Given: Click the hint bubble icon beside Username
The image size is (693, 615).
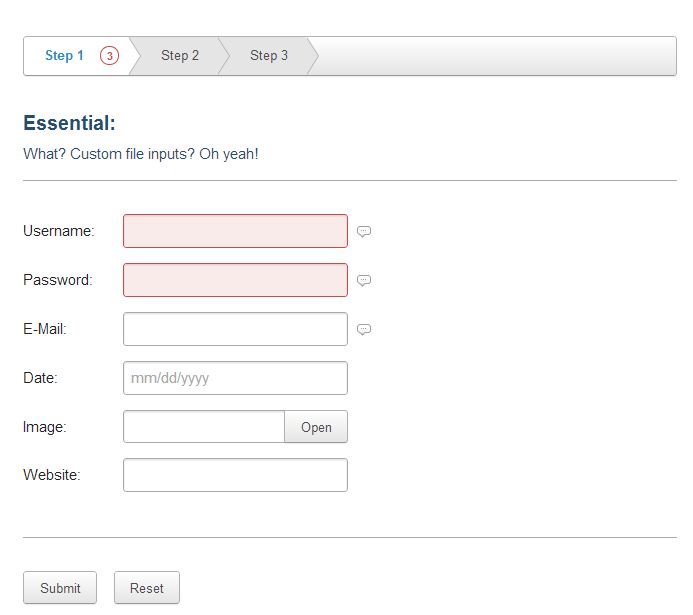Looking at the screenshot, I should coord(364,232).
